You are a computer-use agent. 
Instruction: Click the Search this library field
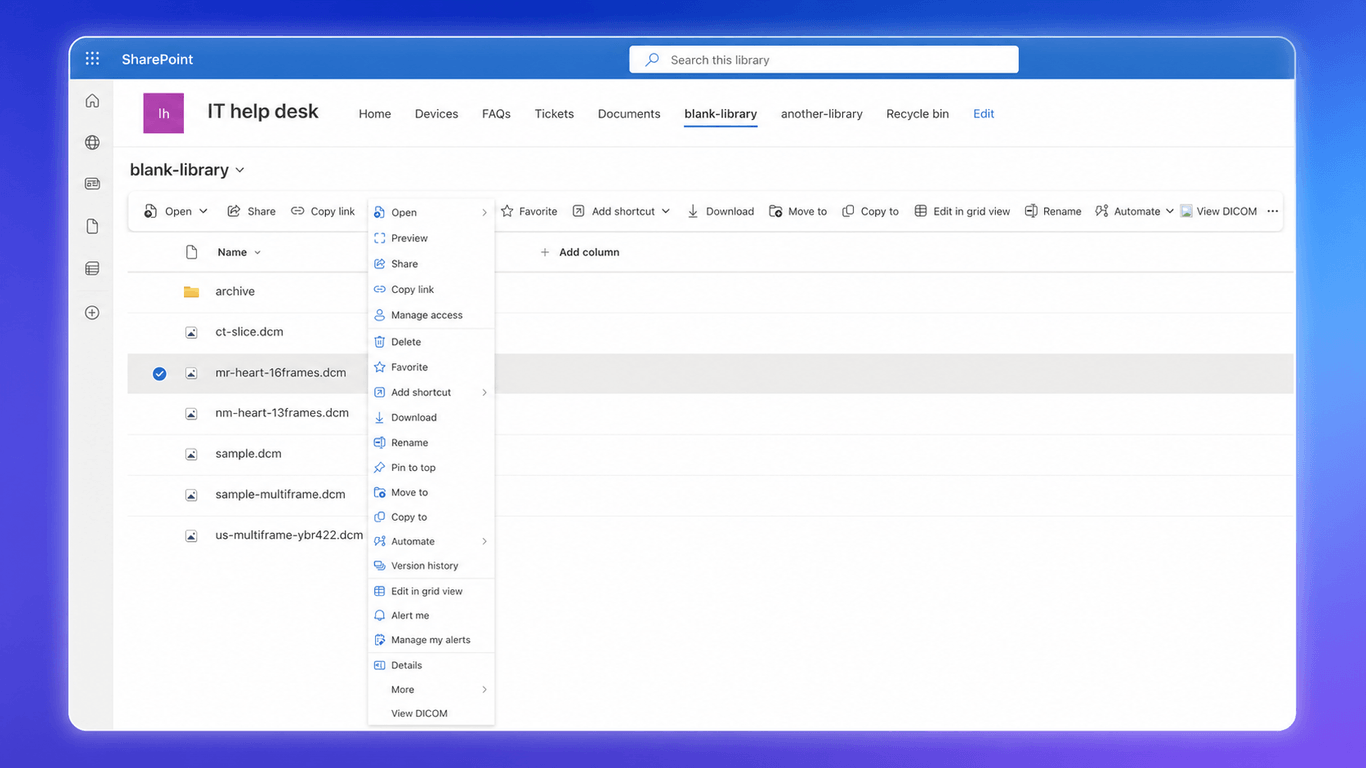point(824,60)
